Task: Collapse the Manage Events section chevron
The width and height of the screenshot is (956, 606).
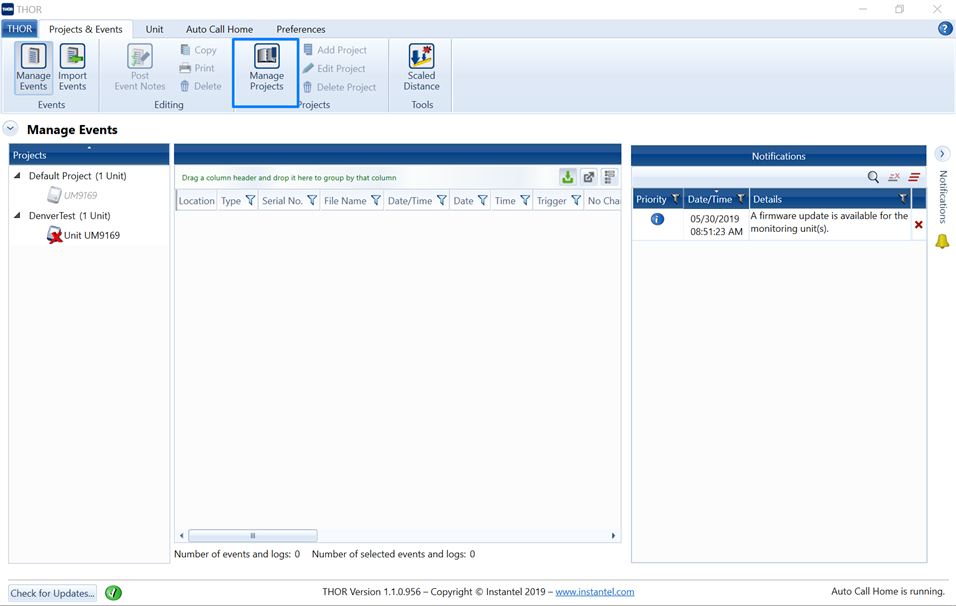Action: click(x=10, y=129)
